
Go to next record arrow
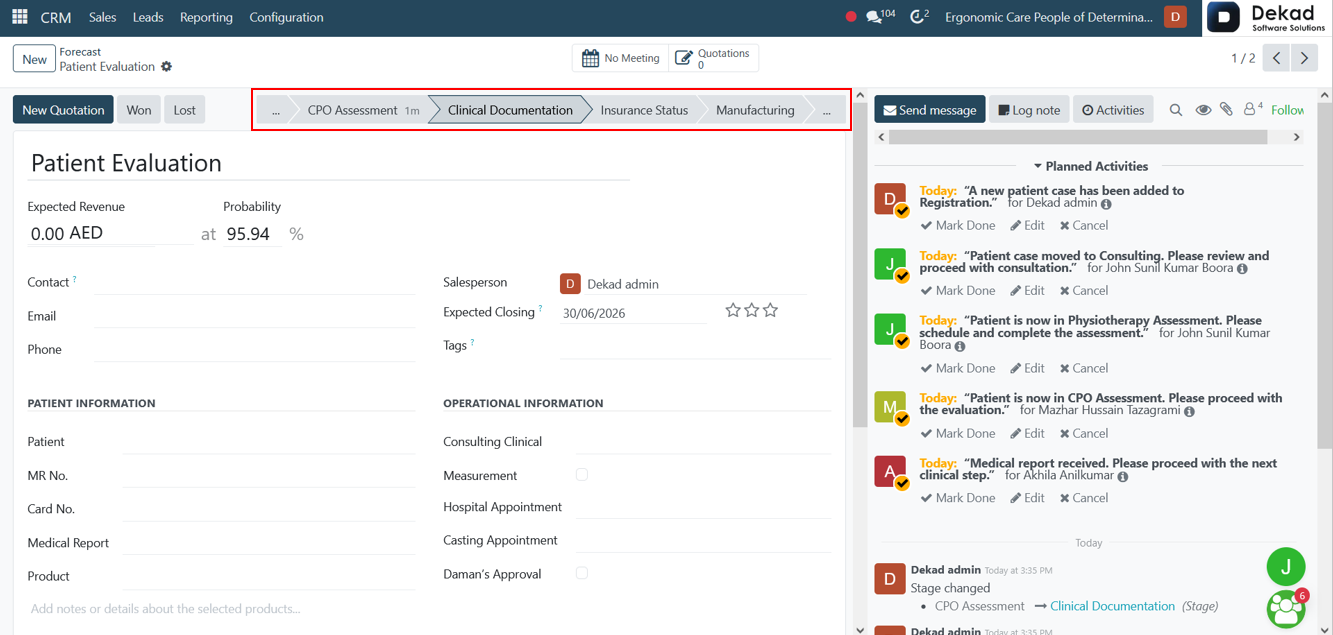coord(1305,58)
